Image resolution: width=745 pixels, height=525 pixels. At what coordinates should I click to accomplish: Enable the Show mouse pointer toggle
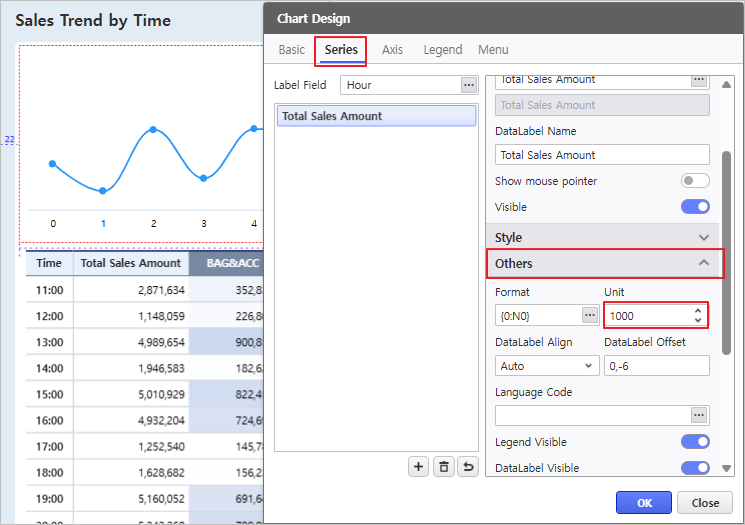(x=695, y=181)
